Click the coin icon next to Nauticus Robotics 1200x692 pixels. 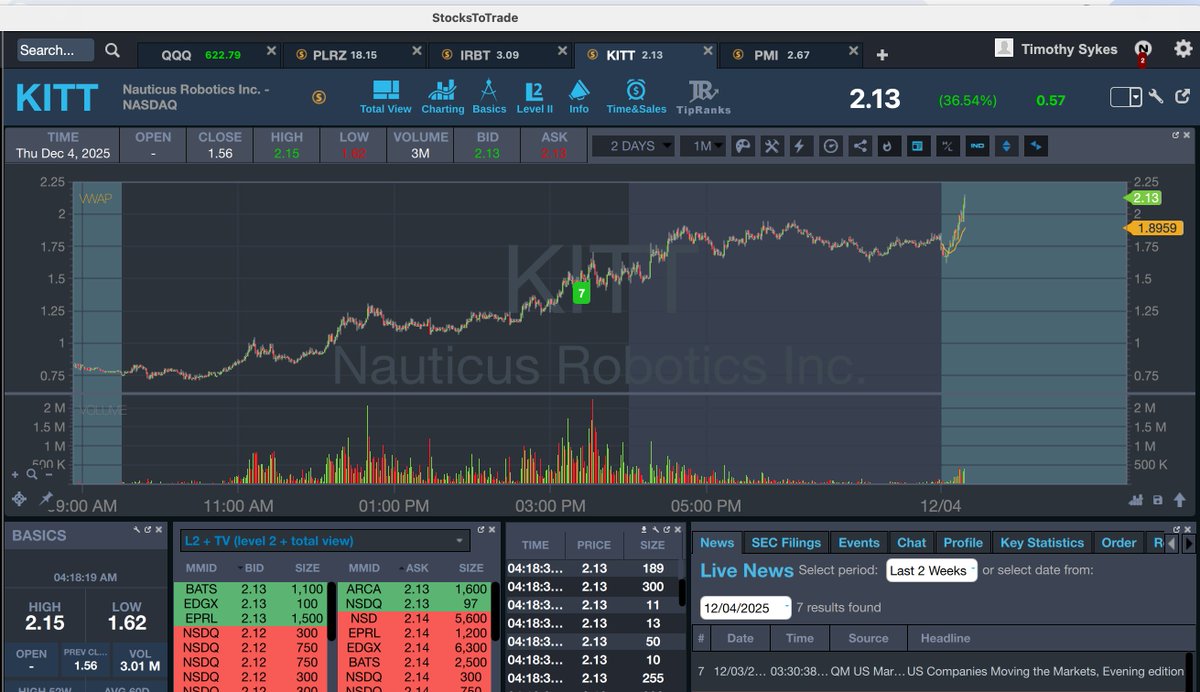tap(318, 97)
